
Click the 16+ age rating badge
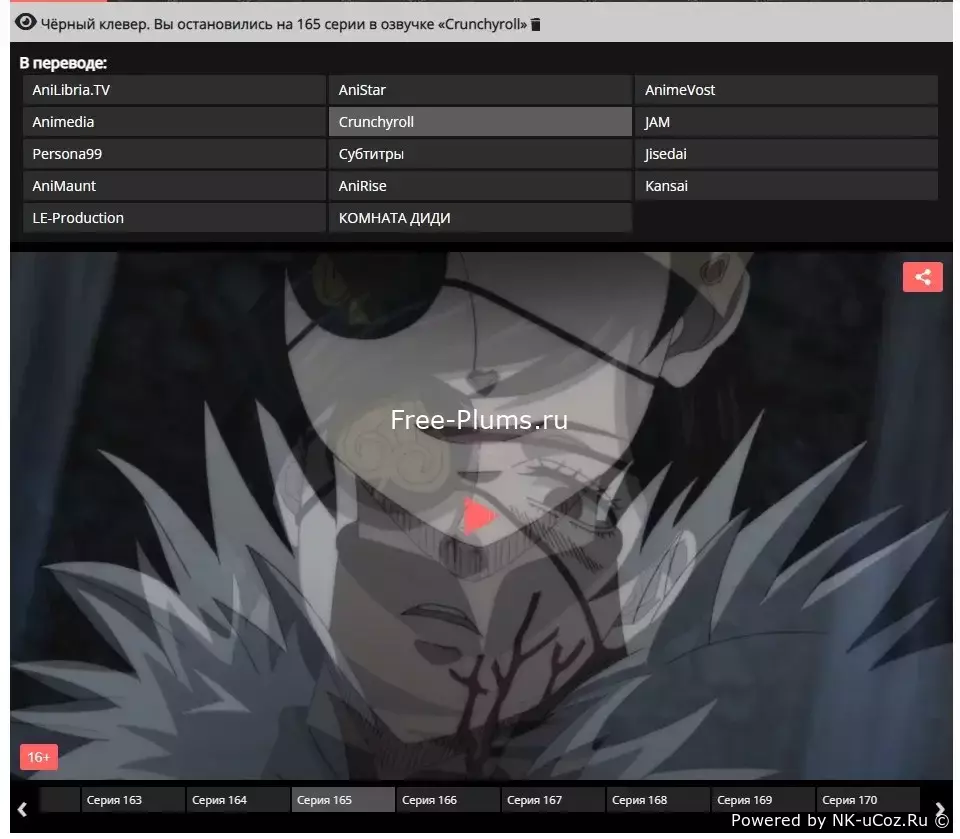(x=39, y=758)
